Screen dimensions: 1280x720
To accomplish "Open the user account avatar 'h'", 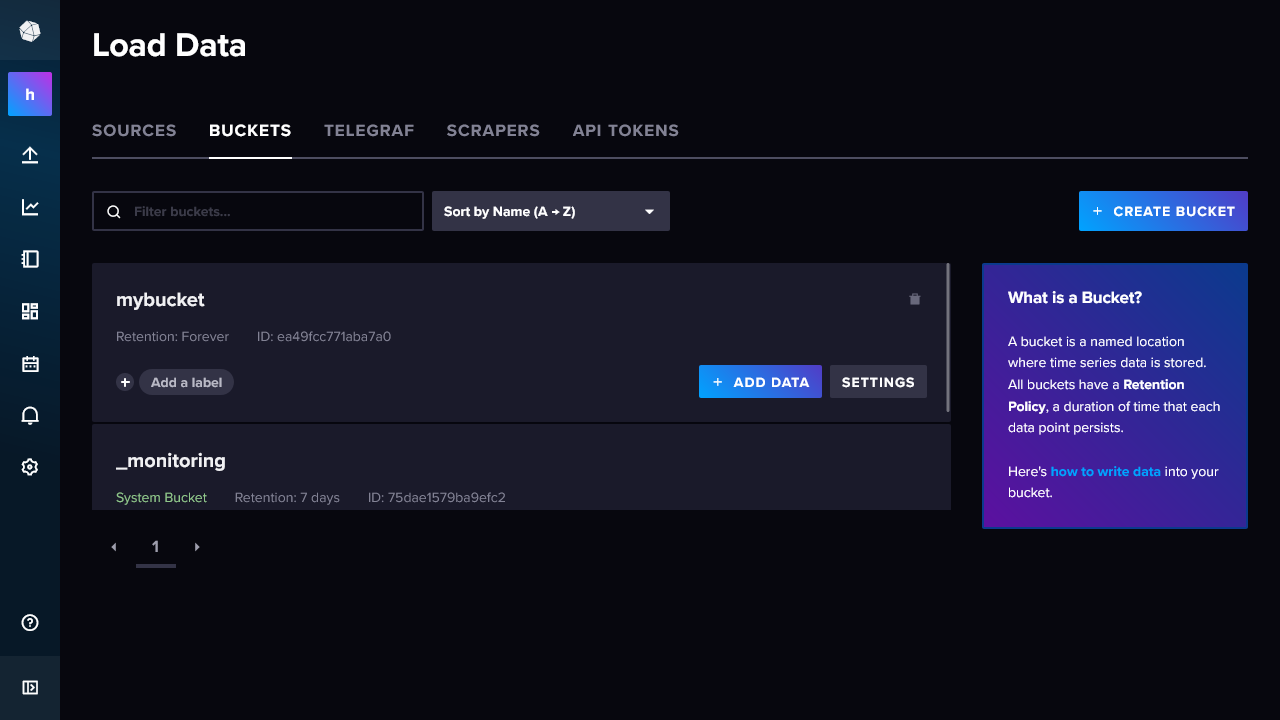I will coord(30,94).
